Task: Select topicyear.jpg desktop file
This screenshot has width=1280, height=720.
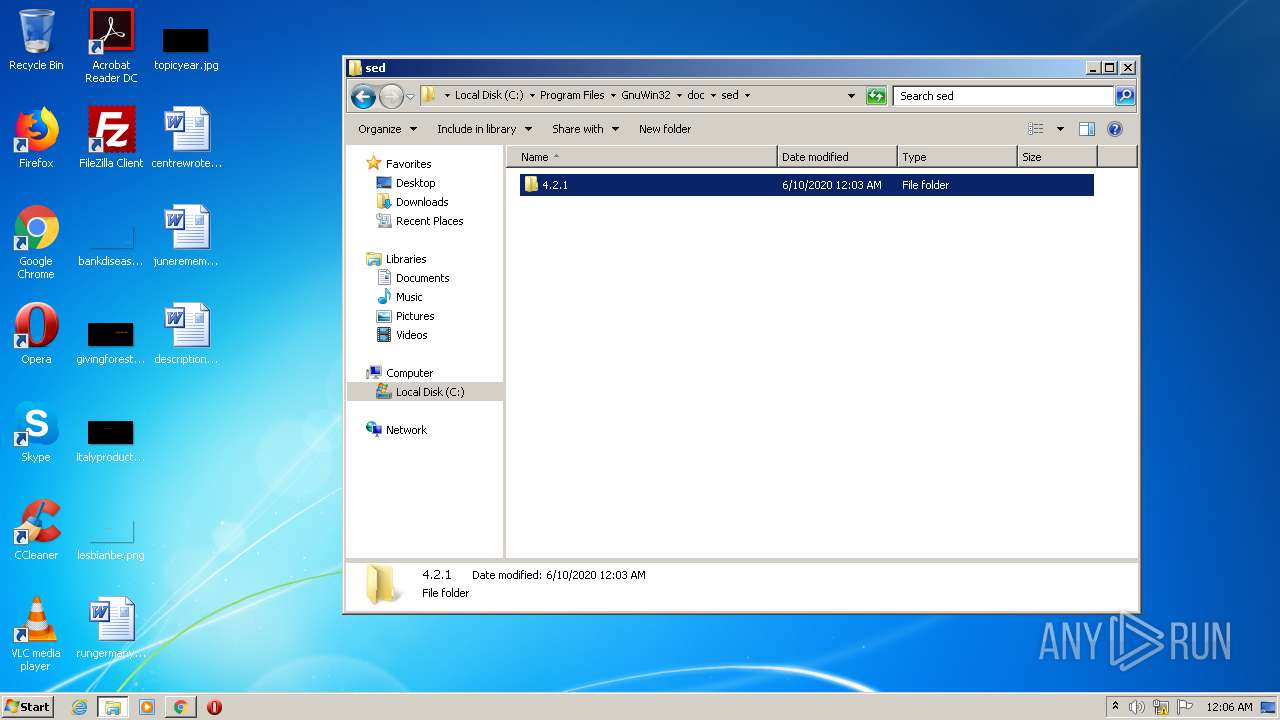Action: [x=186, y=48]
